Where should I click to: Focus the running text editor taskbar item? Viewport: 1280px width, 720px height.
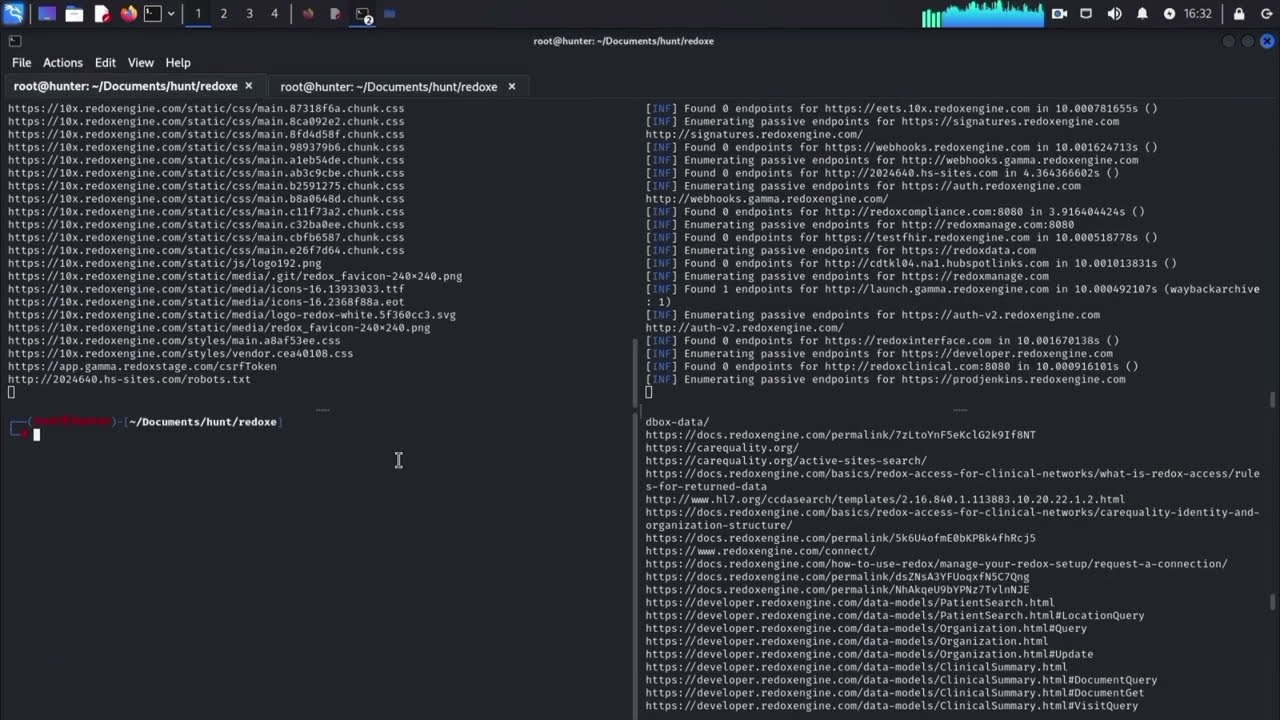click(335, 14)
